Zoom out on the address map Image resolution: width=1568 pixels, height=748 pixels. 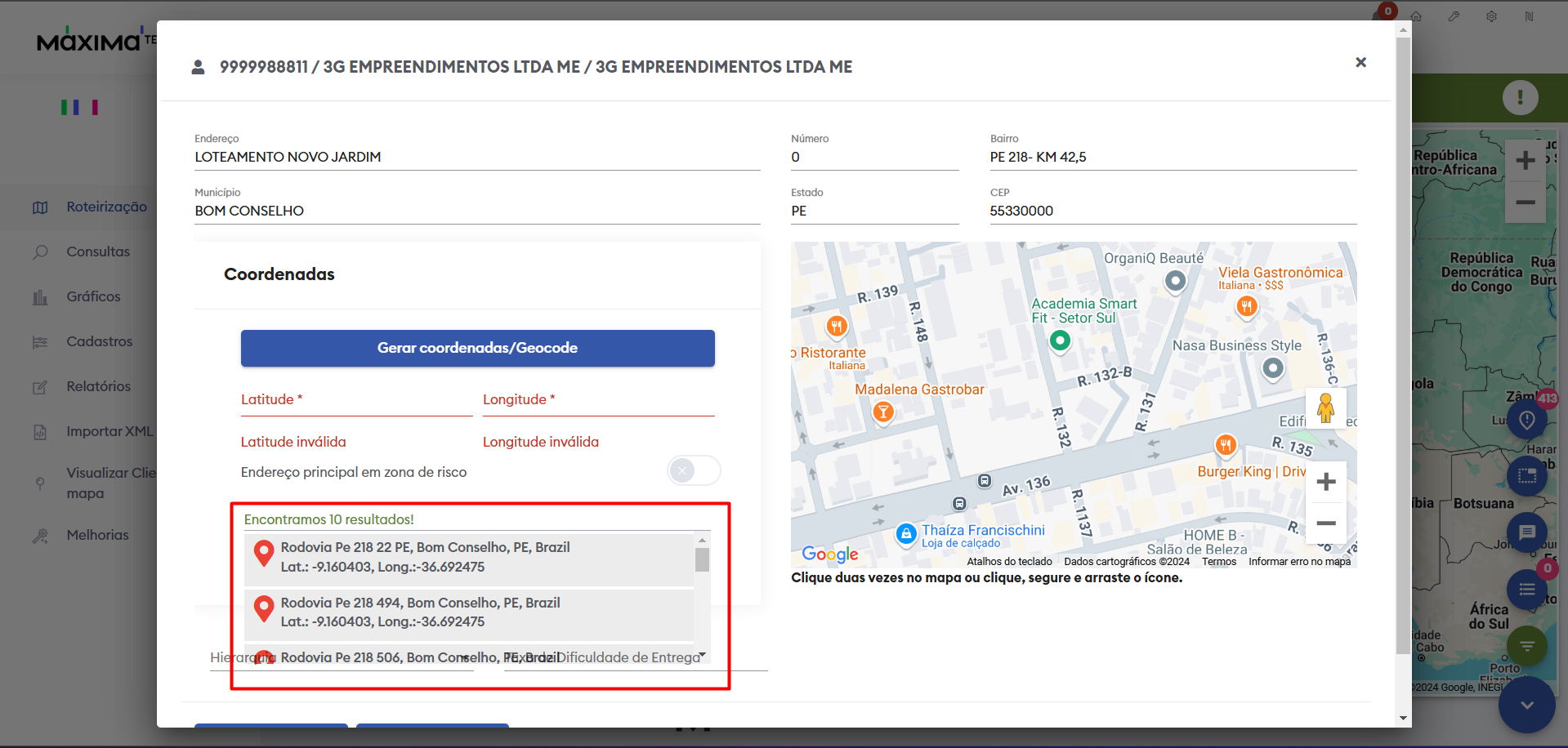coord(1325,523)
